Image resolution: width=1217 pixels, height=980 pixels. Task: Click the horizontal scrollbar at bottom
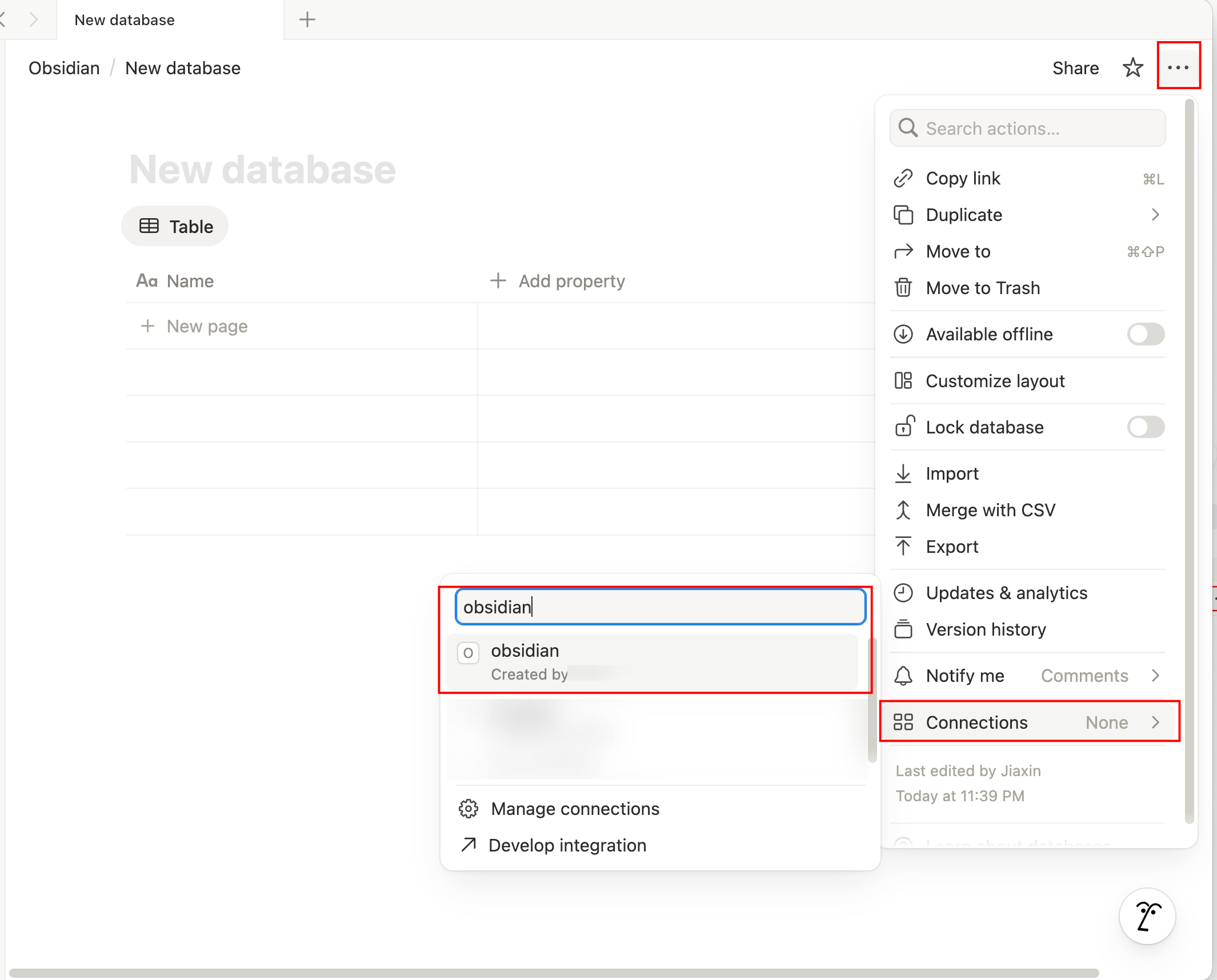553,973
